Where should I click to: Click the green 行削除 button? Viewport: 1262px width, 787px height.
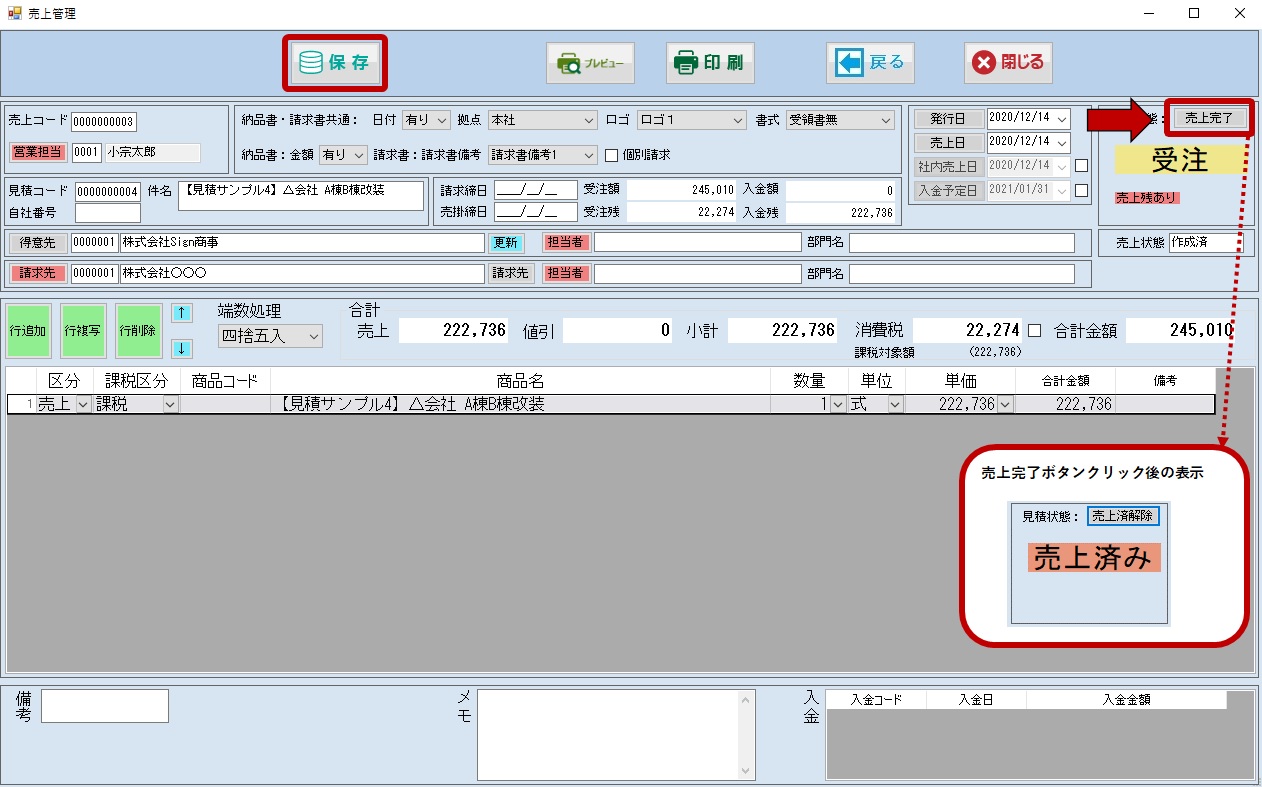137,330
